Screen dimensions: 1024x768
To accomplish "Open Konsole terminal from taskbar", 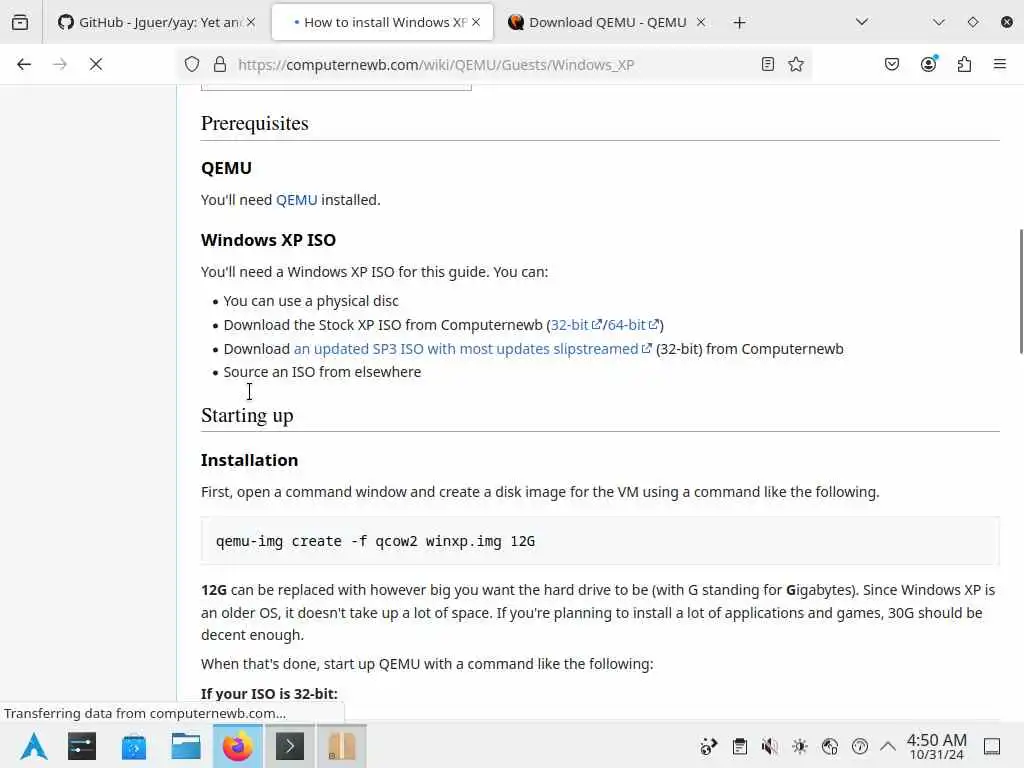I will pos(290,746).
